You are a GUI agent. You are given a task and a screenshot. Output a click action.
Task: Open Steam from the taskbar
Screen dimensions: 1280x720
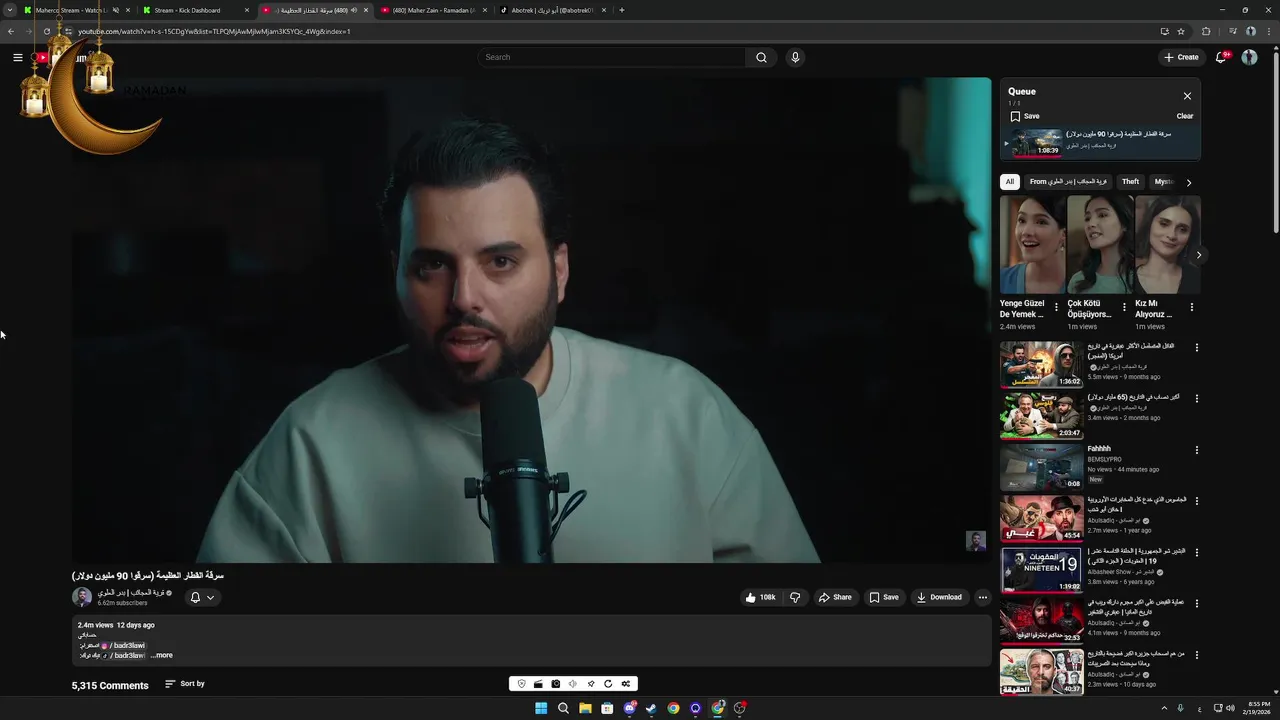(651, 708)
